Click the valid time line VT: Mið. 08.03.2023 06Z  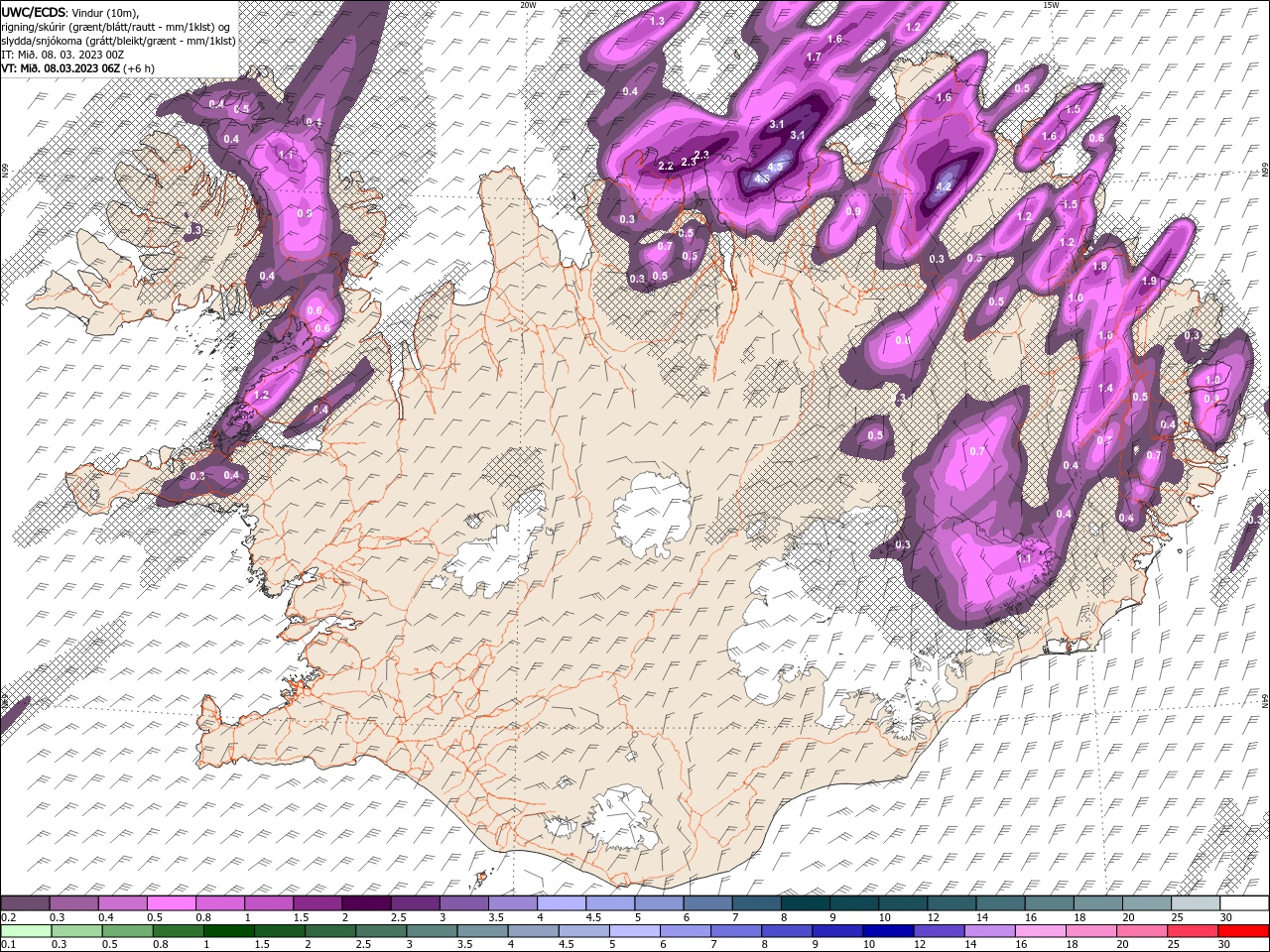61,68
